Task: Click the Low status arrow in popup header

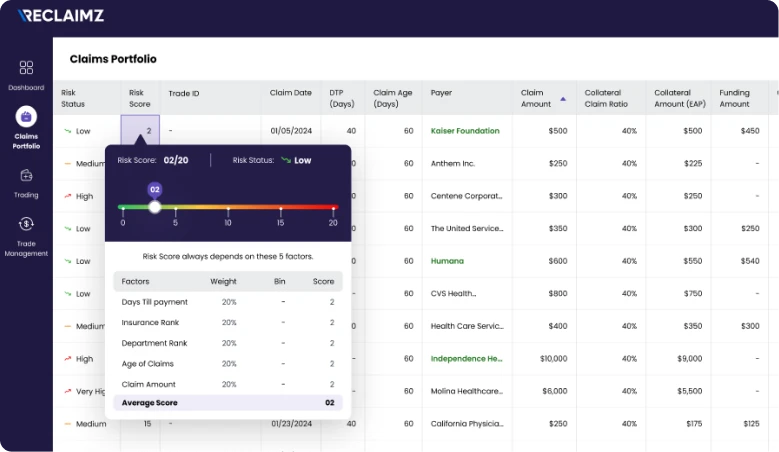Action: tap(285, 160)
